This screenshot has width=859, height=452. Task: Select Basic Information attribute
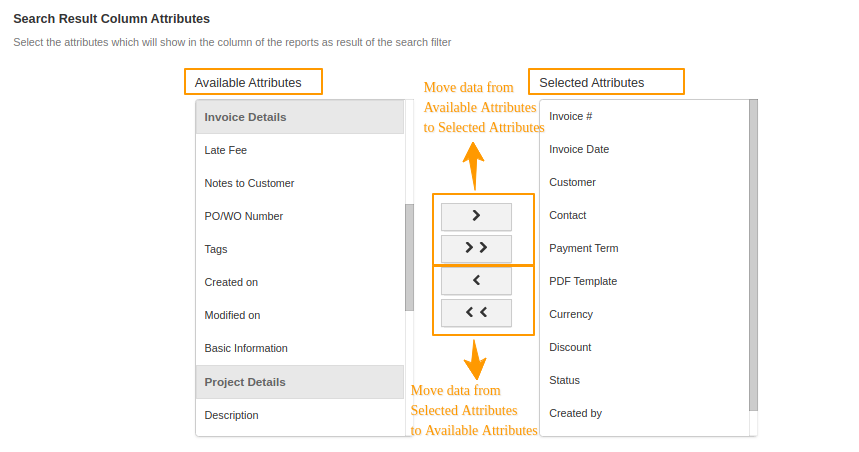246,348
